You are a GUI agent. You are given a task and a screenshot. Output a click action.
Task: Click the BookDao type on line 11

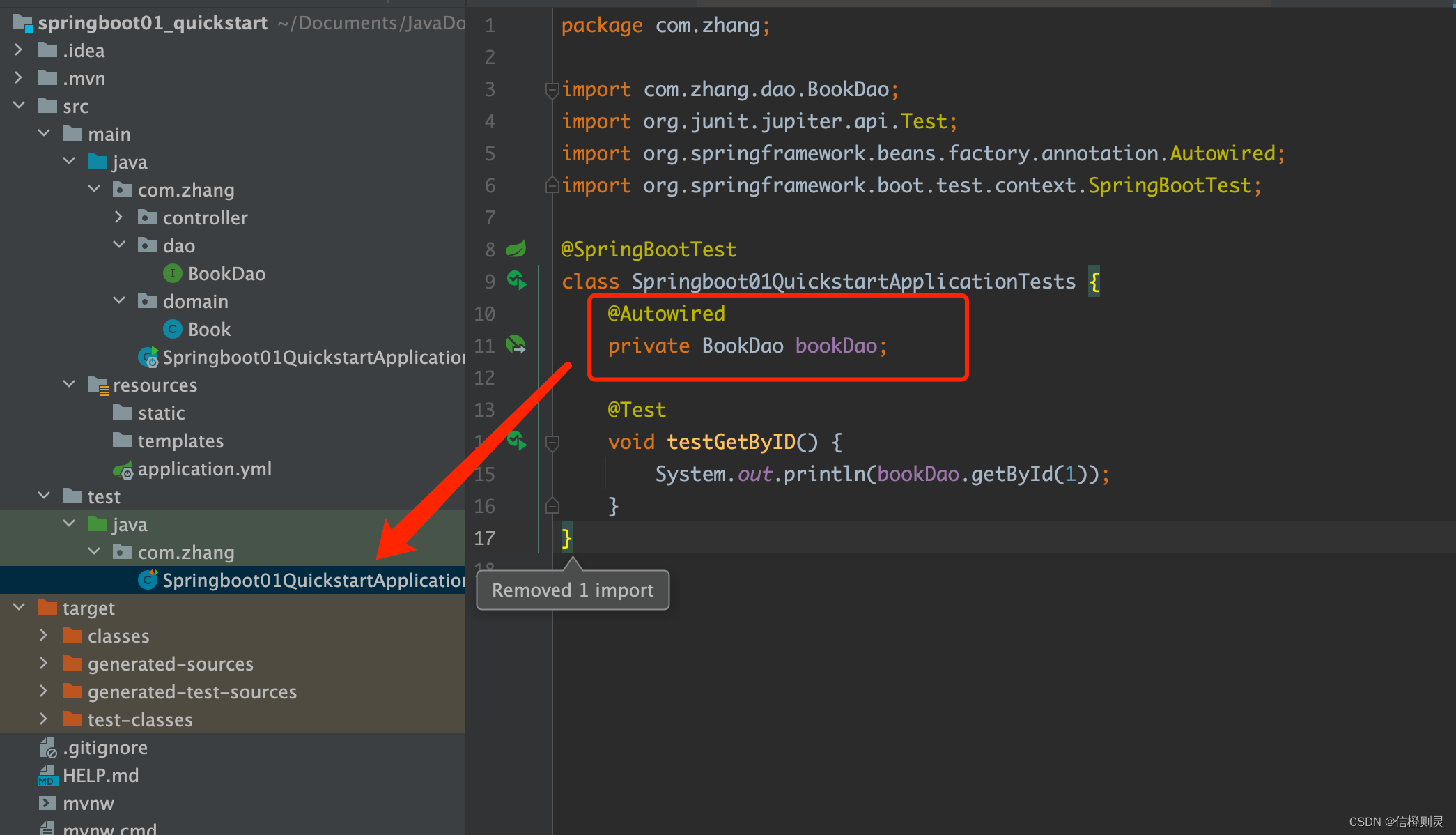743,346
